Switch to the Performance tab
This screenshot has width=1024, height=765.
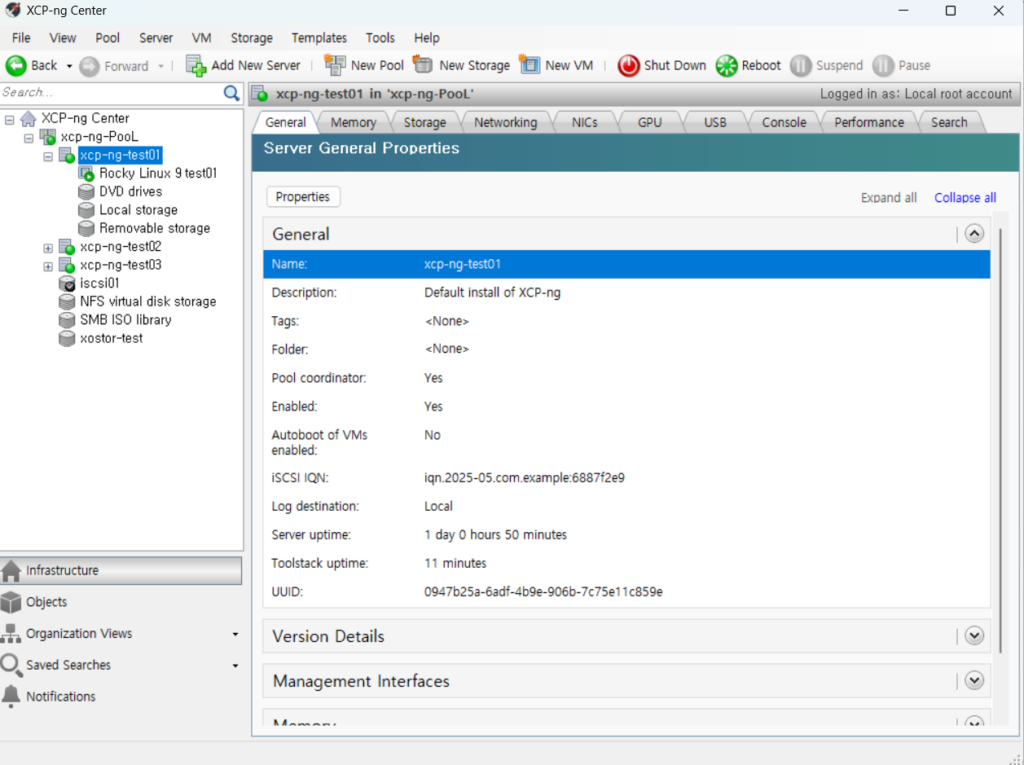[869, 122]
